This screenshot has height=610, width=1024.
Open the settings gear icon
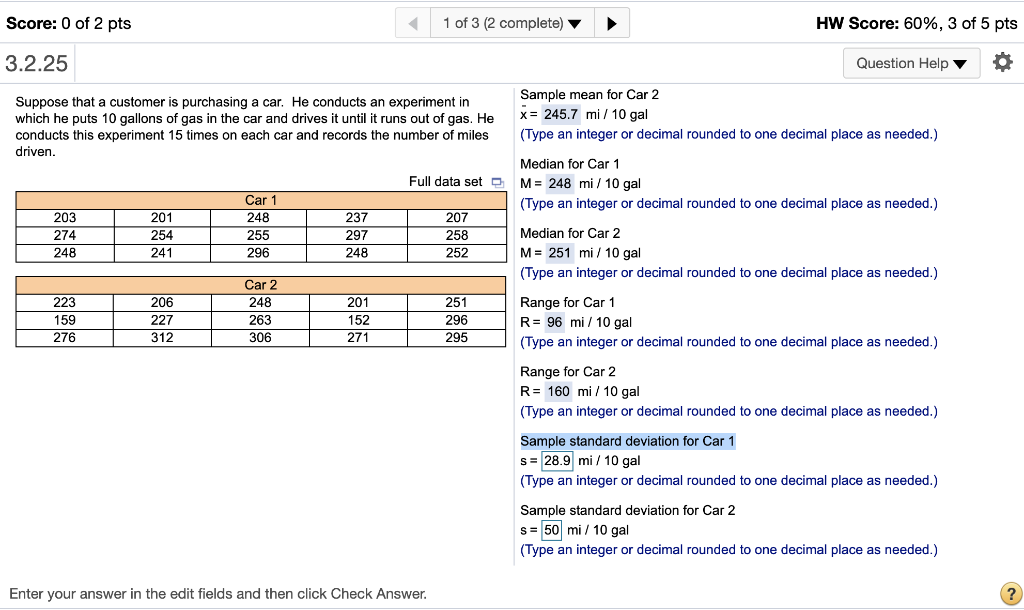coord(1002,63)
